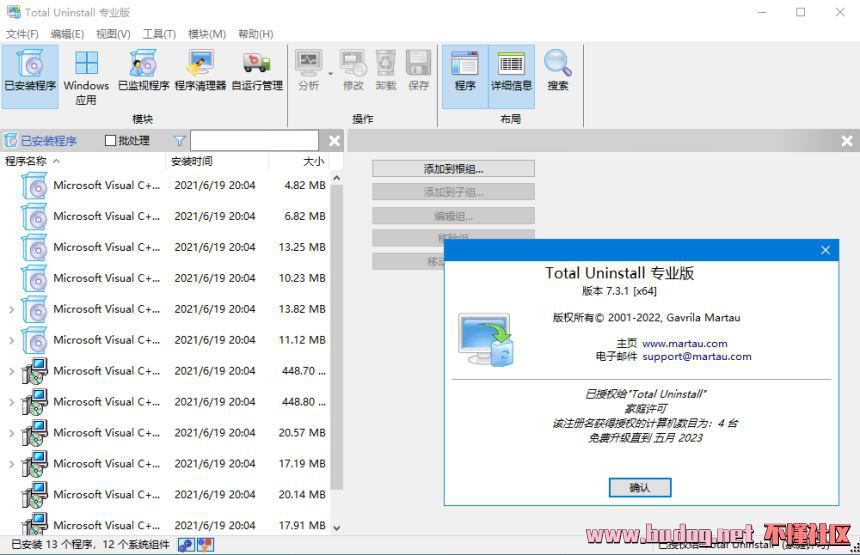Switch to 程序 layout view
860x555 pixels.
click(465, 76)
